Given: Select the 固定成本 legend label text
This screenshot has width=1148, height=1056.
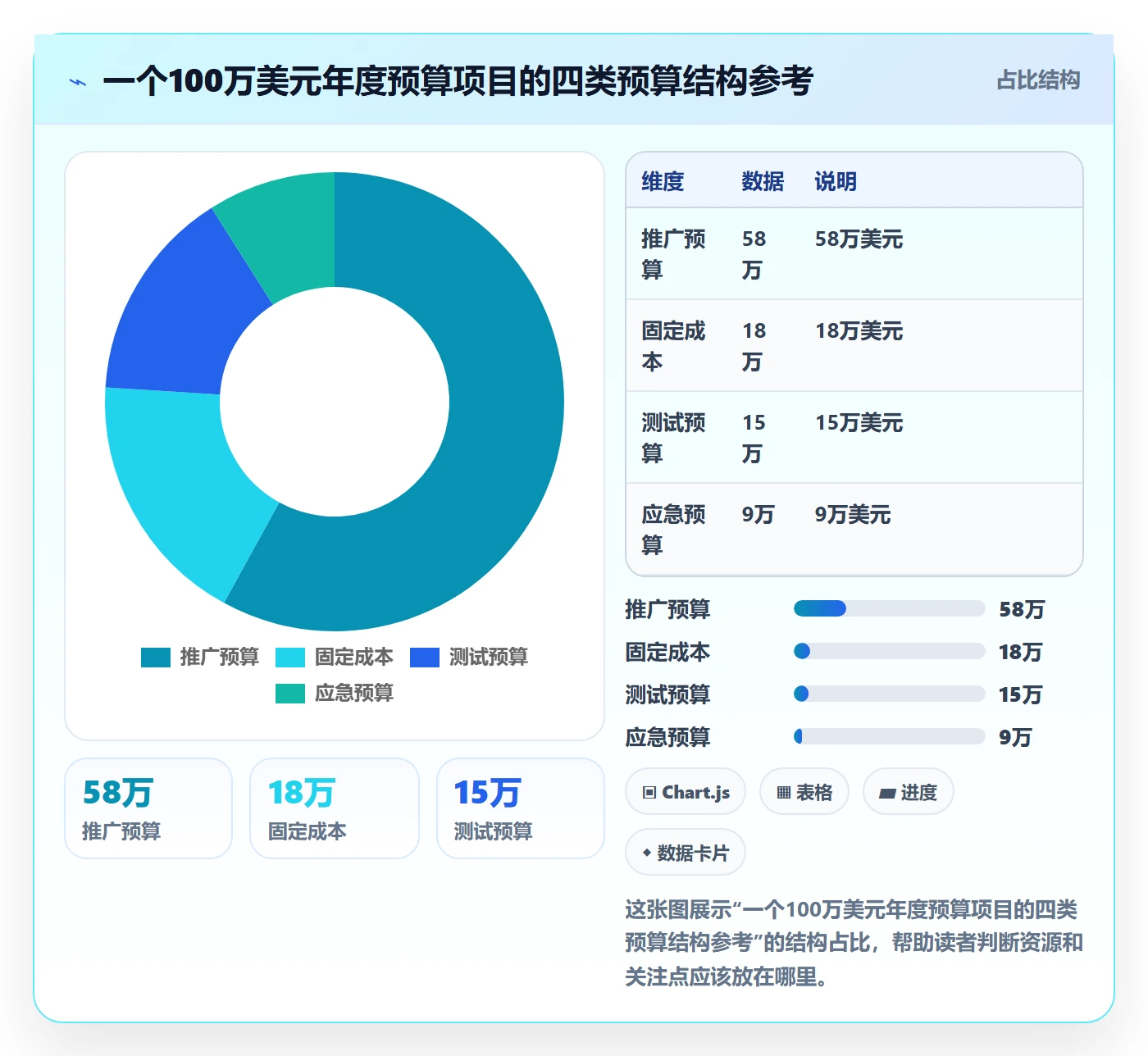Looking at the screenshot, I should (353, 658).
